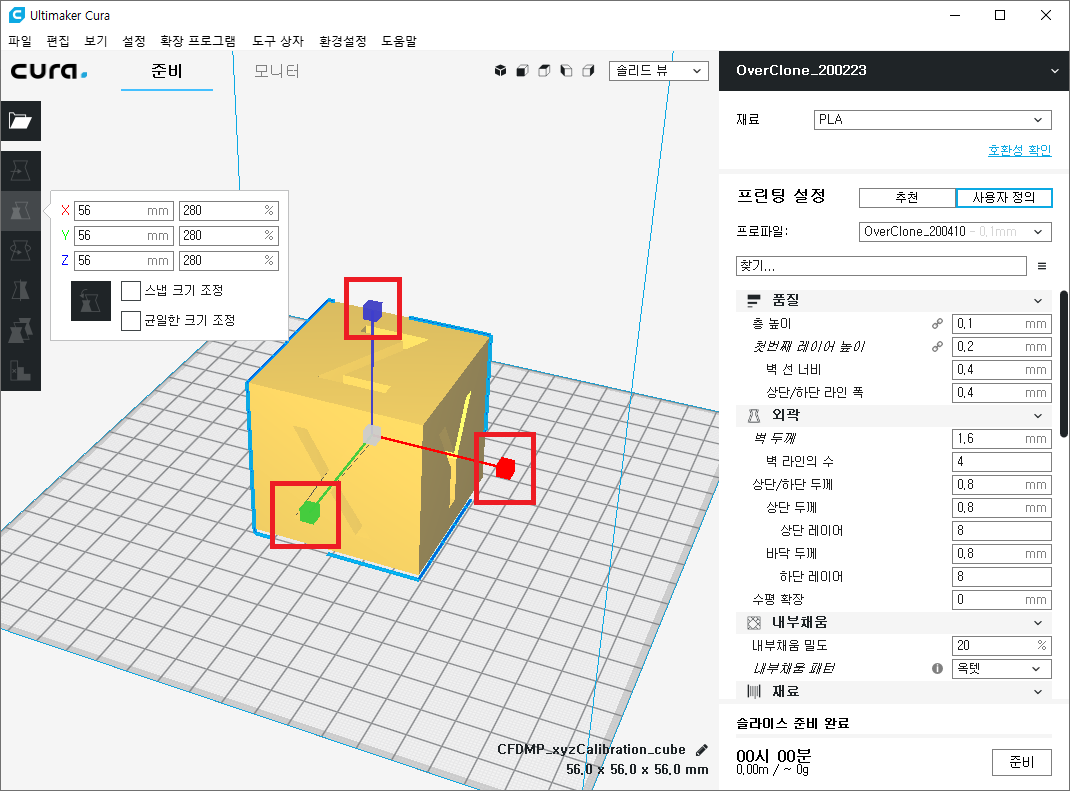Select the Mirror tool in left toolbar
This screenshot has width=1070, height=791.
pyautogui.click(x=20, y=291)
